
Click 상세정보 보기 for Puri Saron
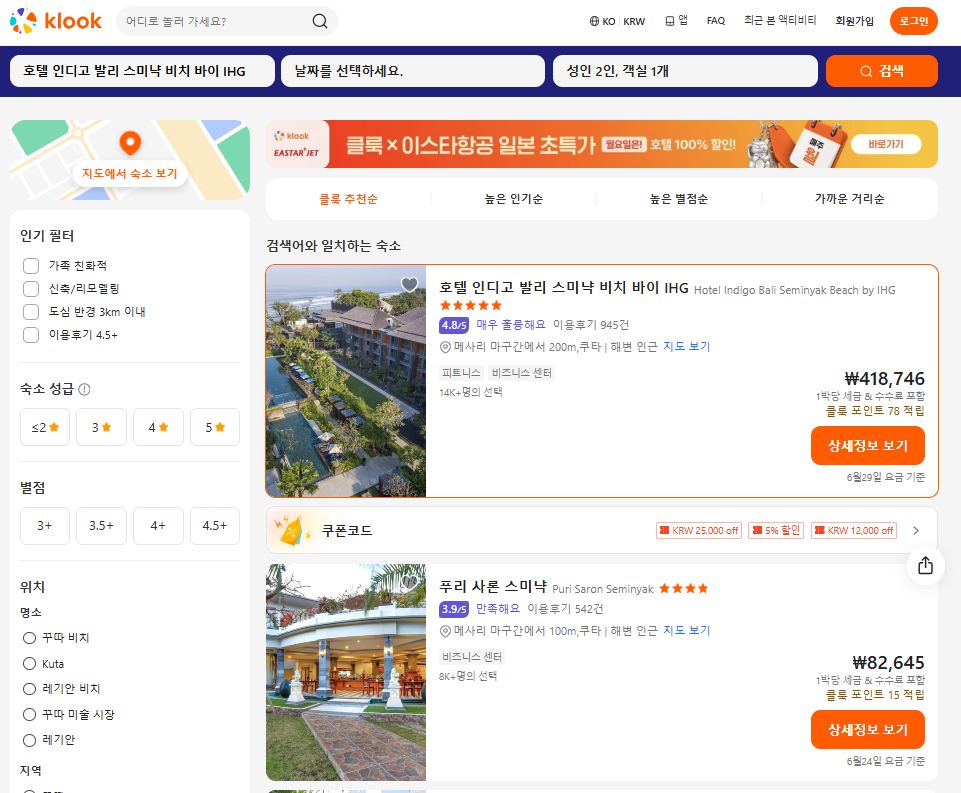coord(868,729)
